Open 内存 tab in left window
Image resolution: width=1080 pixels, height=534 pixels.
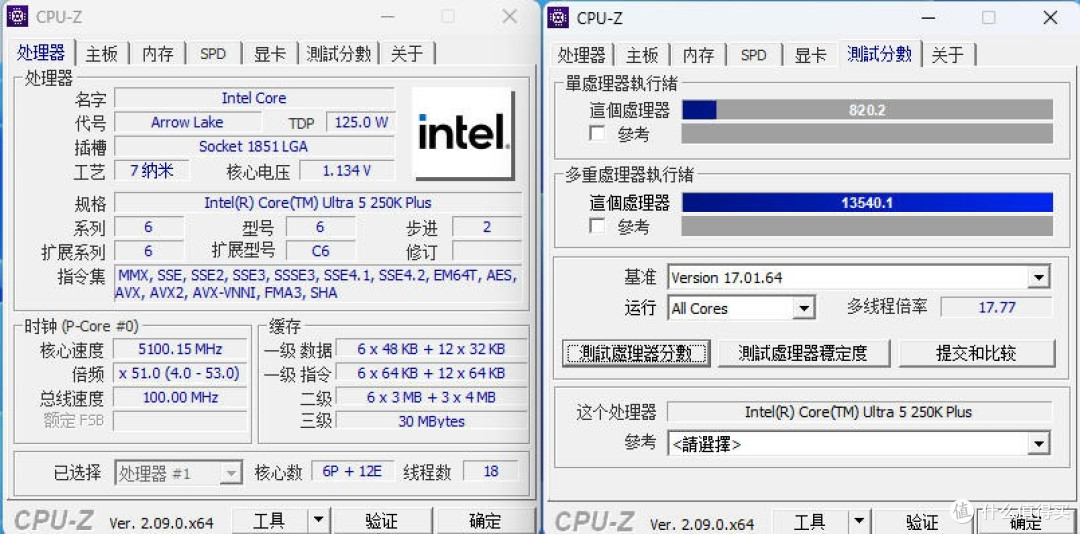[x=158, y=54]
